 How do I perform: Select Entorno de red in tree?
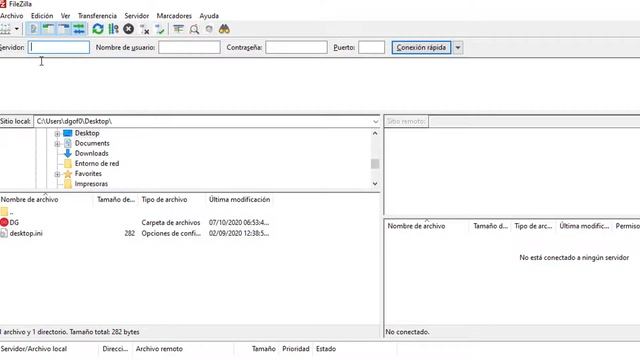pyautogui.click(x=97, y=163)
